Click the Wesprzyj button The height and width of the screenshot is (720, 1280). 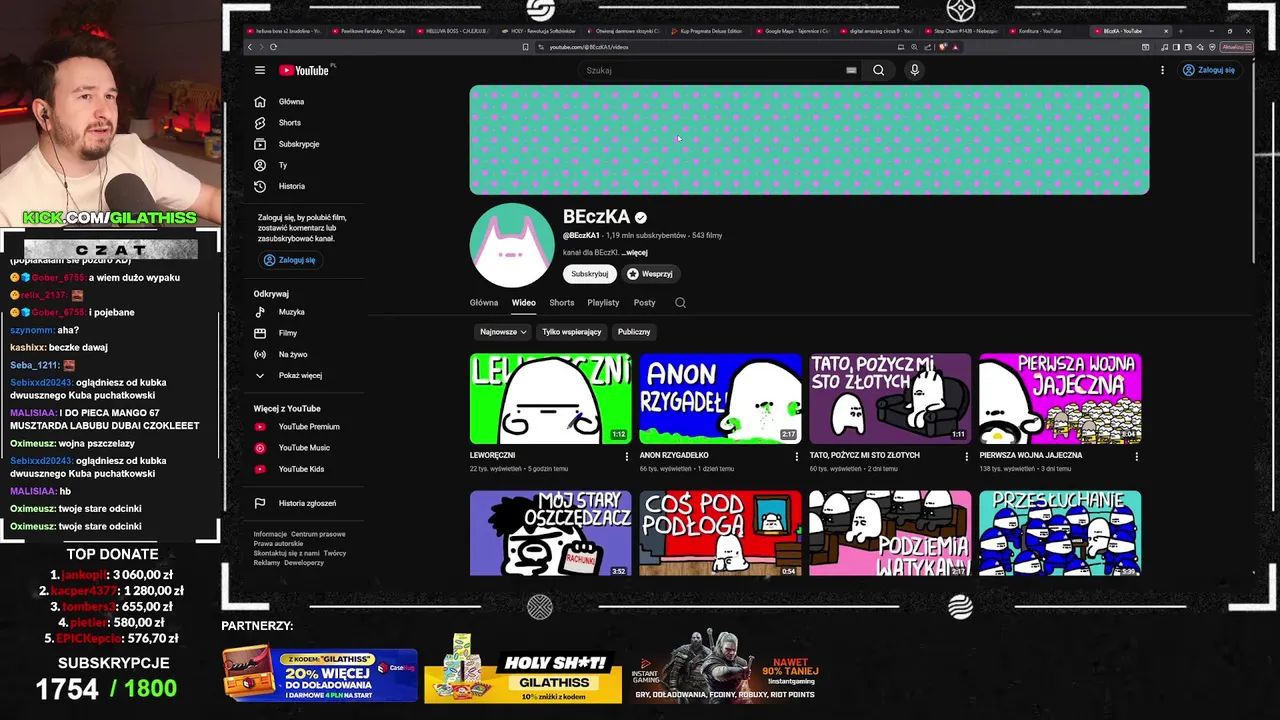tap(650, 274)
